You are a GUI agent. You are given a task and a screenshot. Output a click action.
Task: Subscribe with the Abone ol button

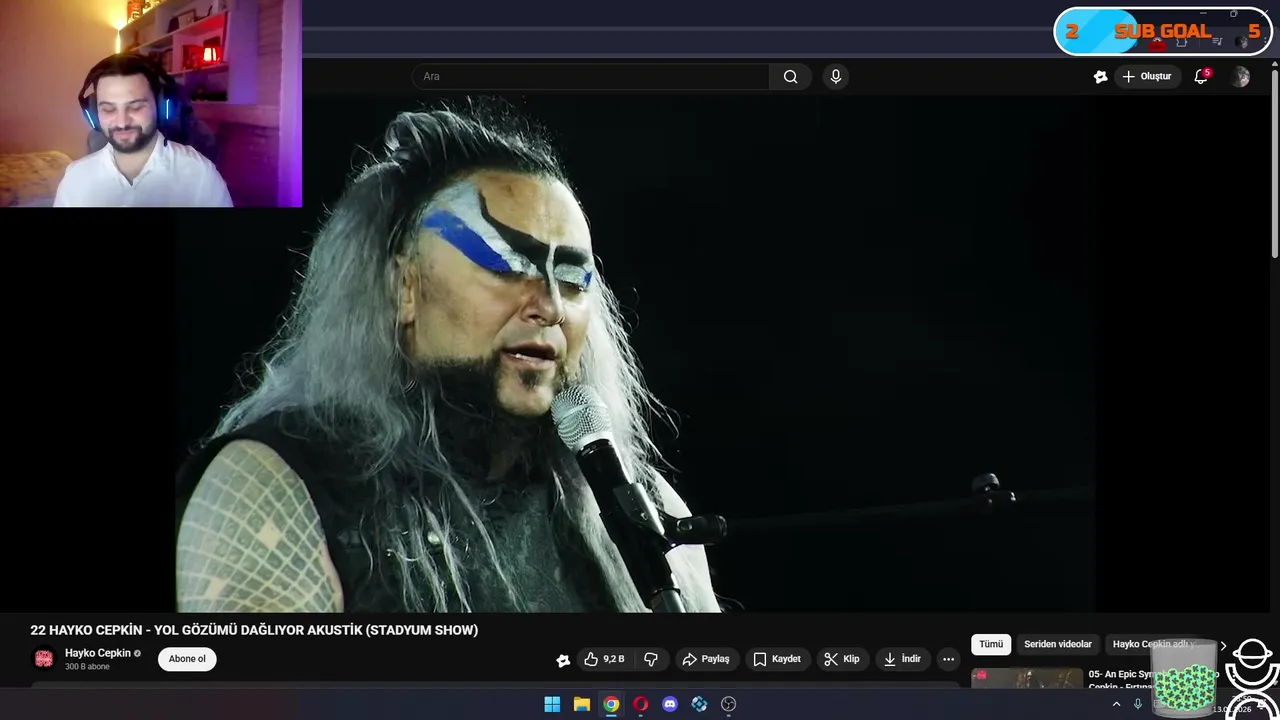click(x=187, y=659)
